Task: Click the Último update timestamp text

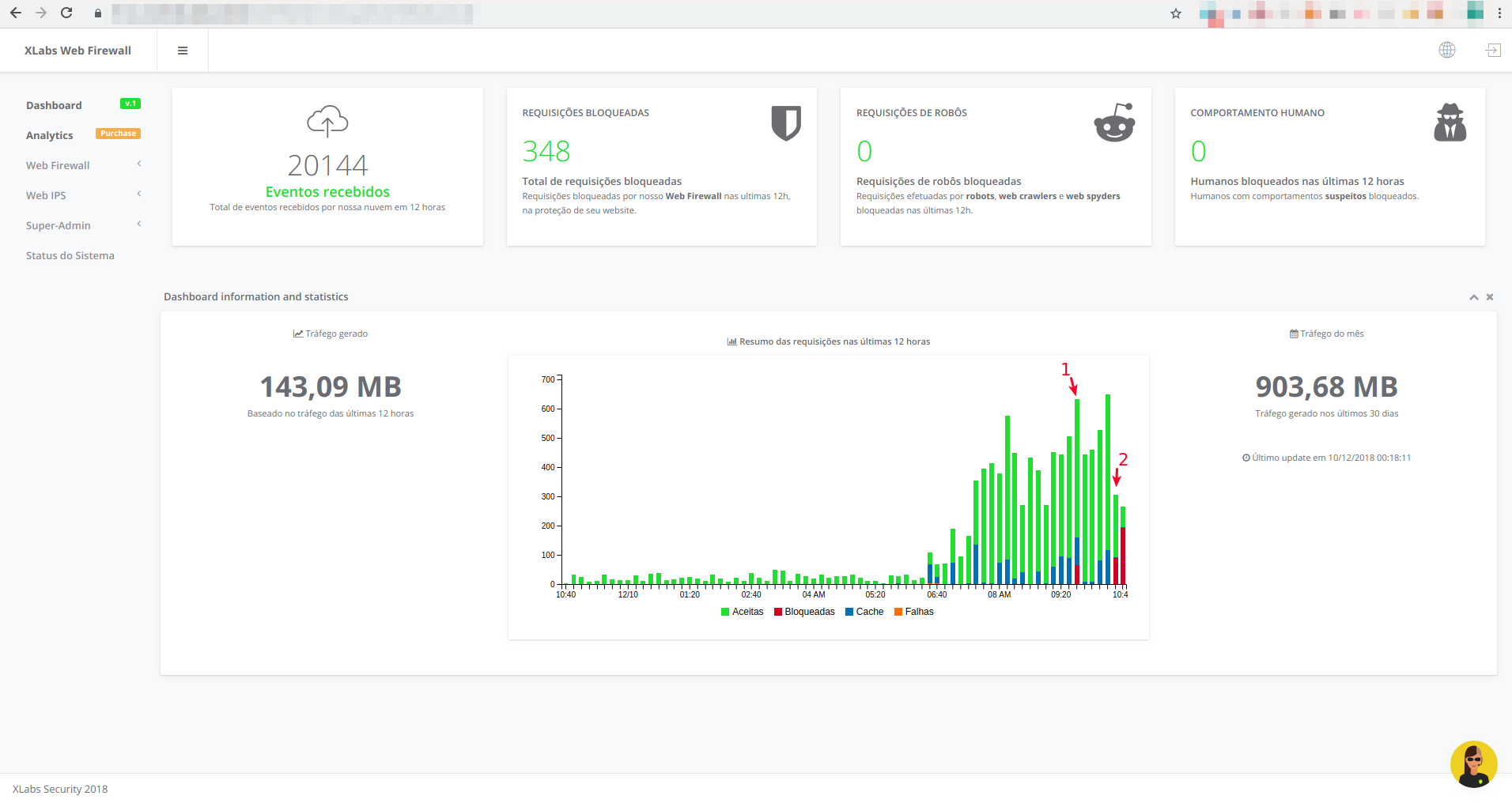Action: (x=1332, y=458)
